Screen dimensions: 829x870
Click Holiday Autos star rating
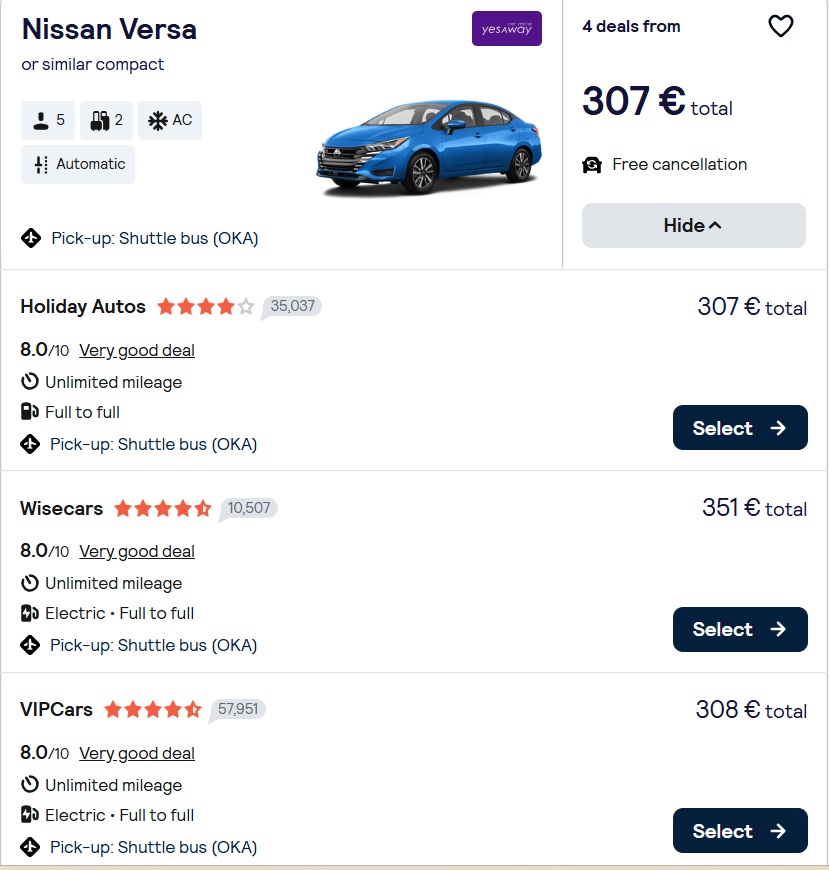(205, 307)
